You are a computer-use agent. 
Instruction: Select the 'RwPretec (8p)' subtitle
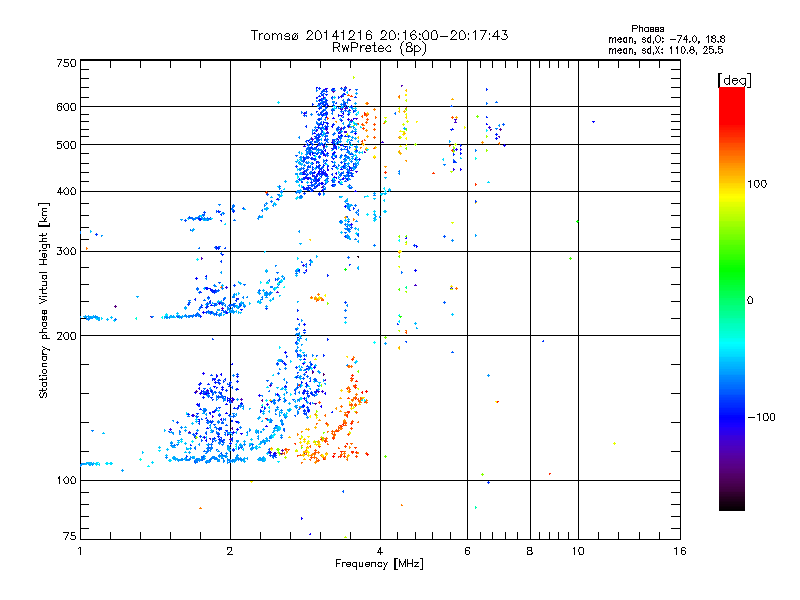coord(379,48)
